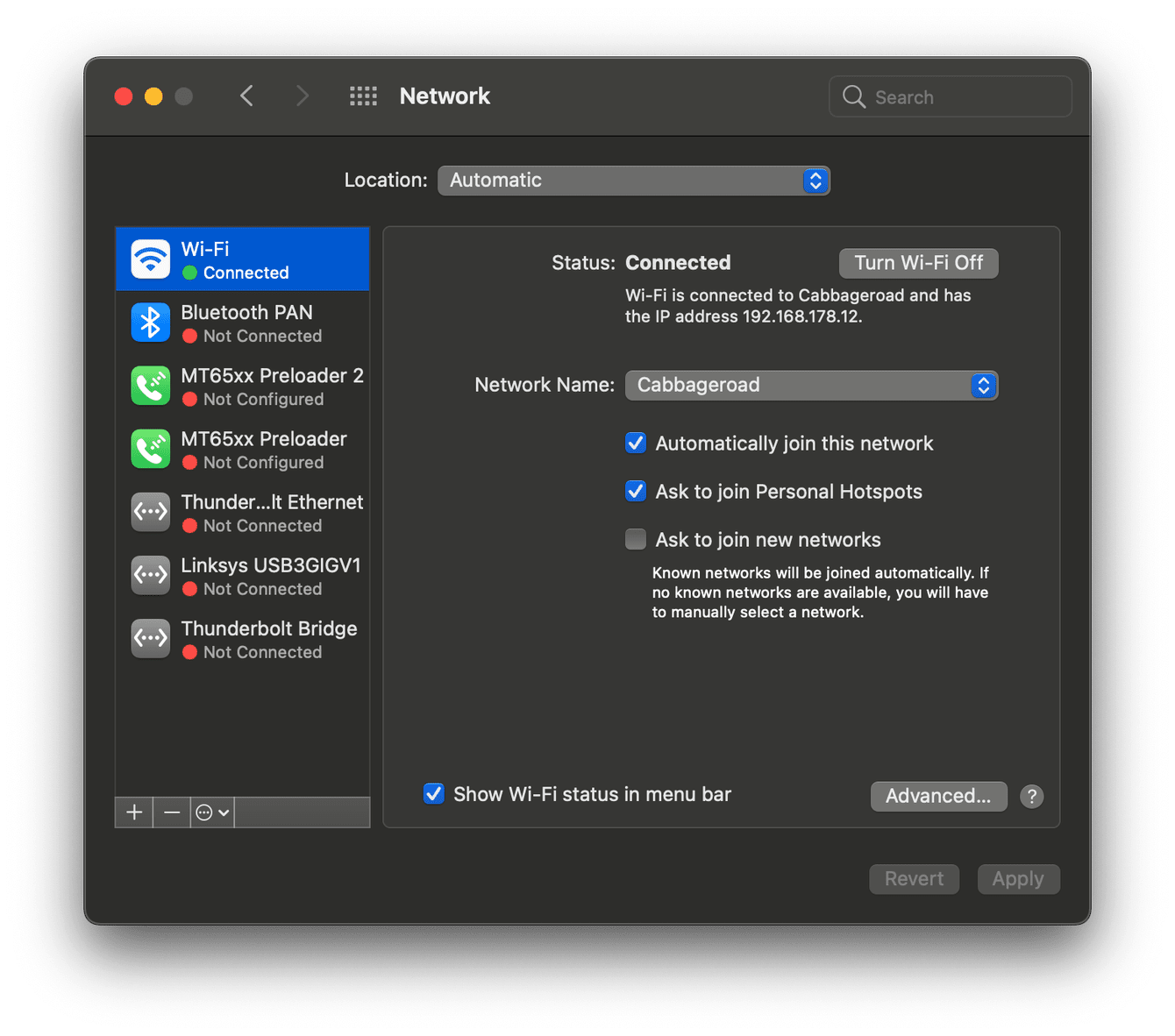
Task: Uncheck Show Wi-Fi status in menu bar
Action: coord(434,794)
